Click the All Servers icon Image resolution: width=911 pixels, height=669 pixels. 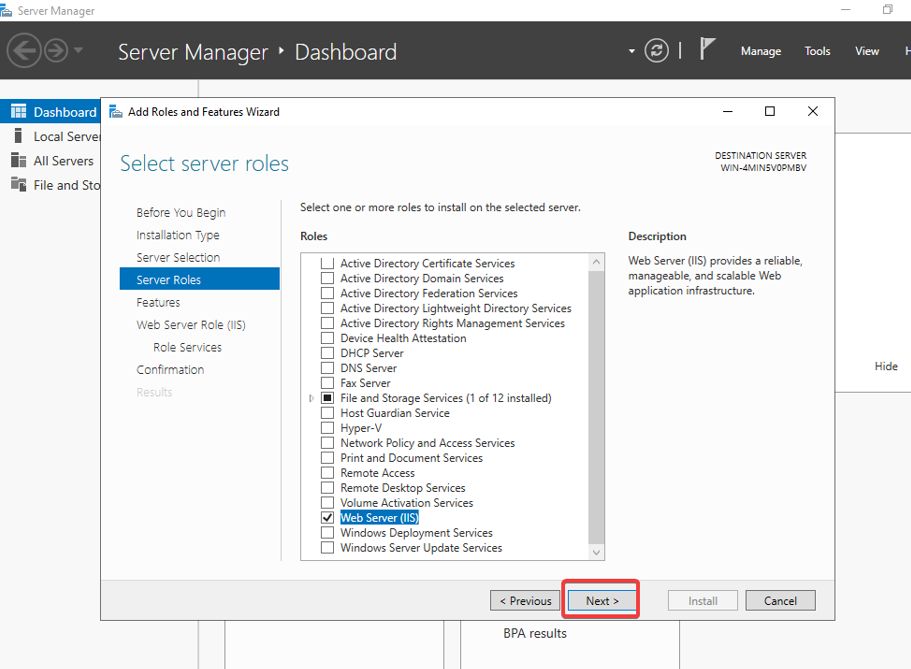[18, 160]
